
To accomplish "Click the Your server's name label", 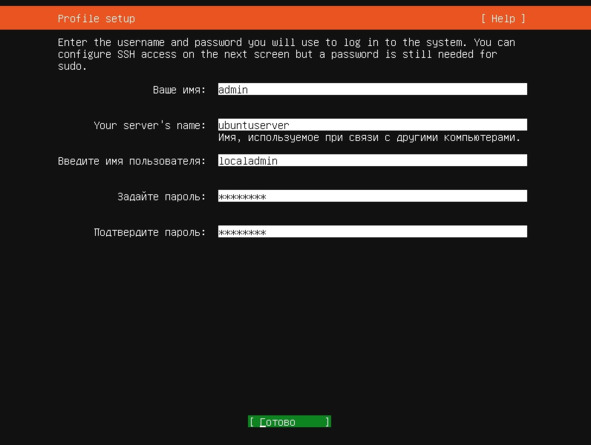I will click(150, 125).
